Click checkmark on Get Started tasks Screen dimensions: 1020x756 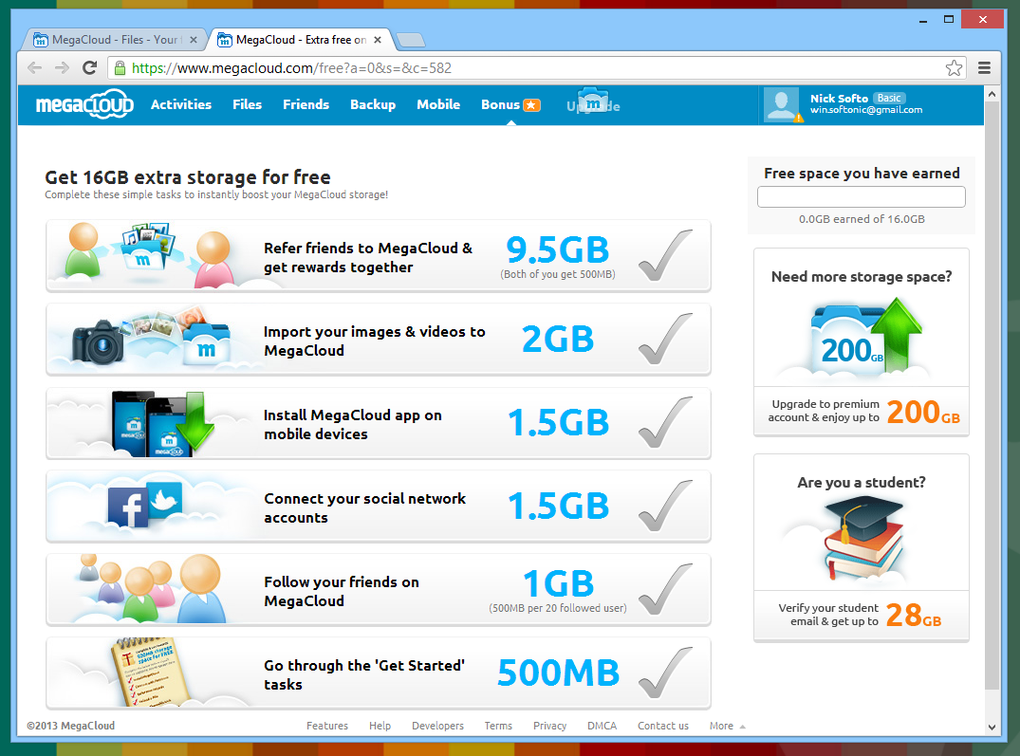pos(665,672)
